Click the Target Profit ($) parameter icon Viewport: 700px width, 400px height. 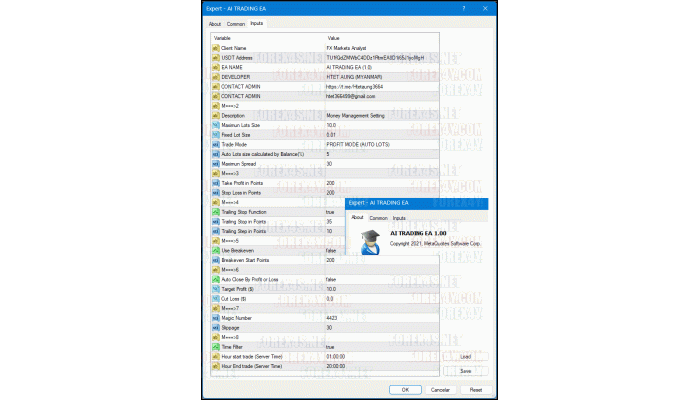point(215,289)
